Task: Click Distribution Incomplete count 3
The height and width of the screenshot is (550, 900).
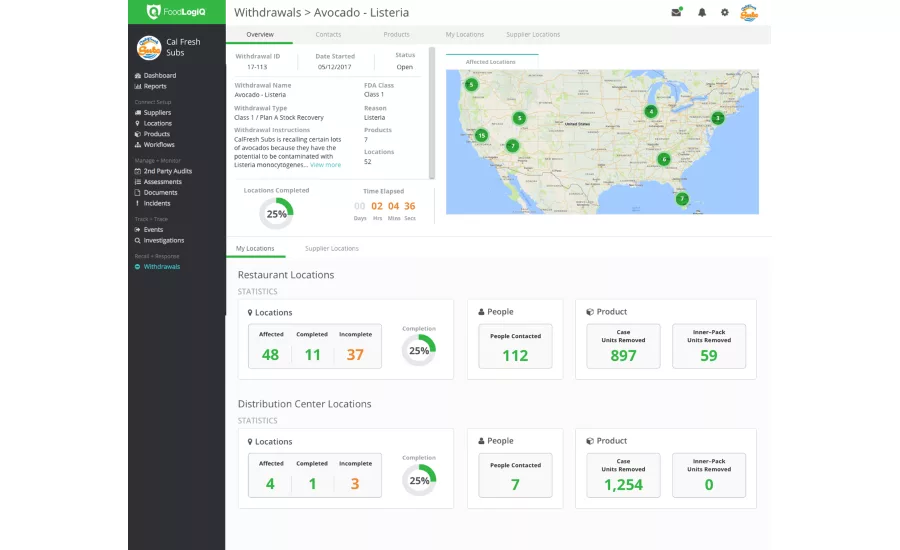Action: (x=355, y=484)
